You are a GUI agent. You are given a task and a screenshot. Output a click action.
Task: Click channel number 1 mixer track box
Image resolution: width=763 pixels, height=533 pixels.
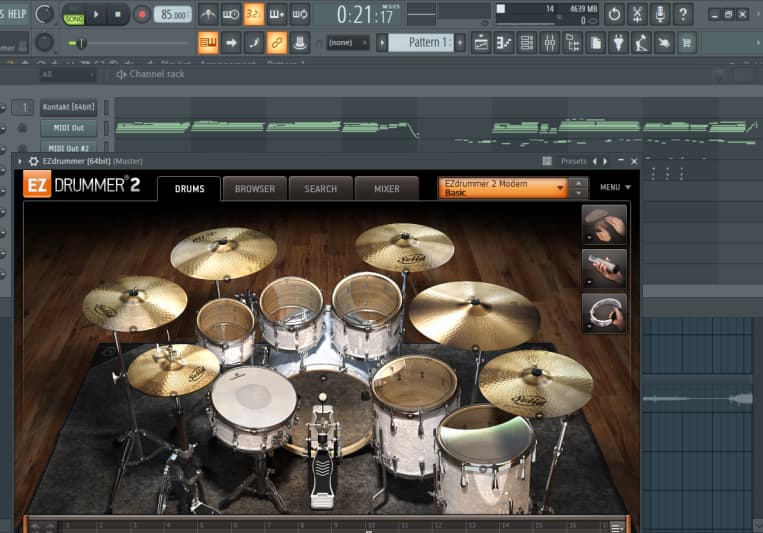[x=22, y=108]
